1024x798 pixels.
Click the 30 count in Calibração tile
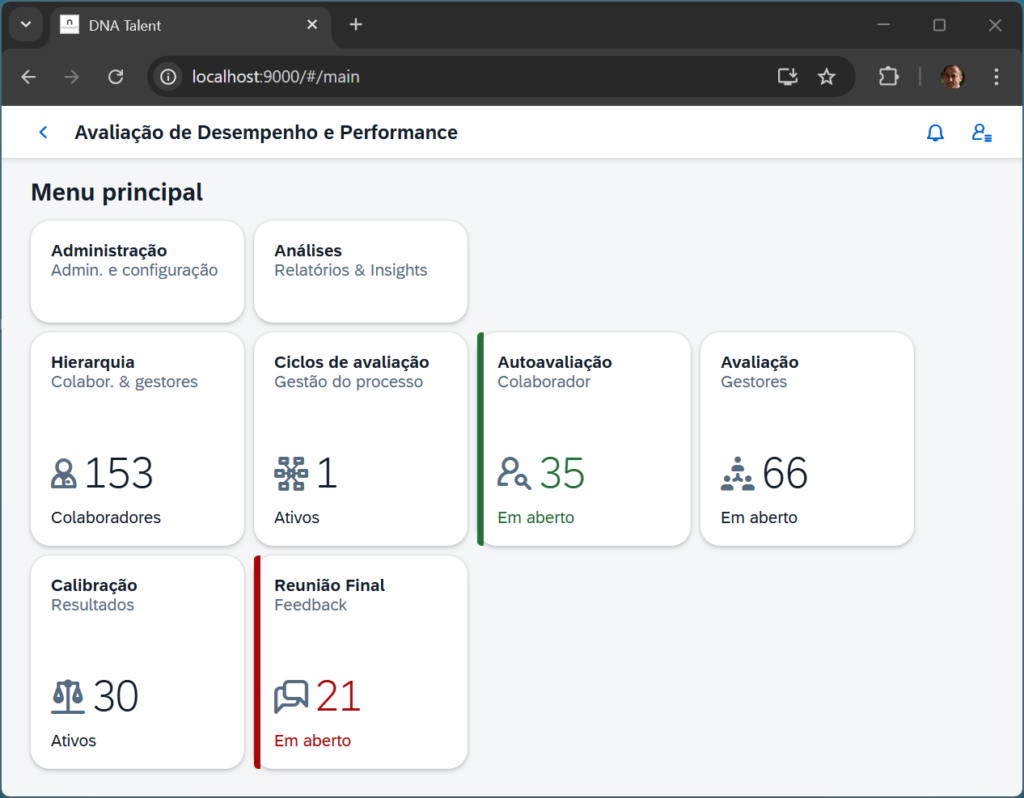[116, 697]
